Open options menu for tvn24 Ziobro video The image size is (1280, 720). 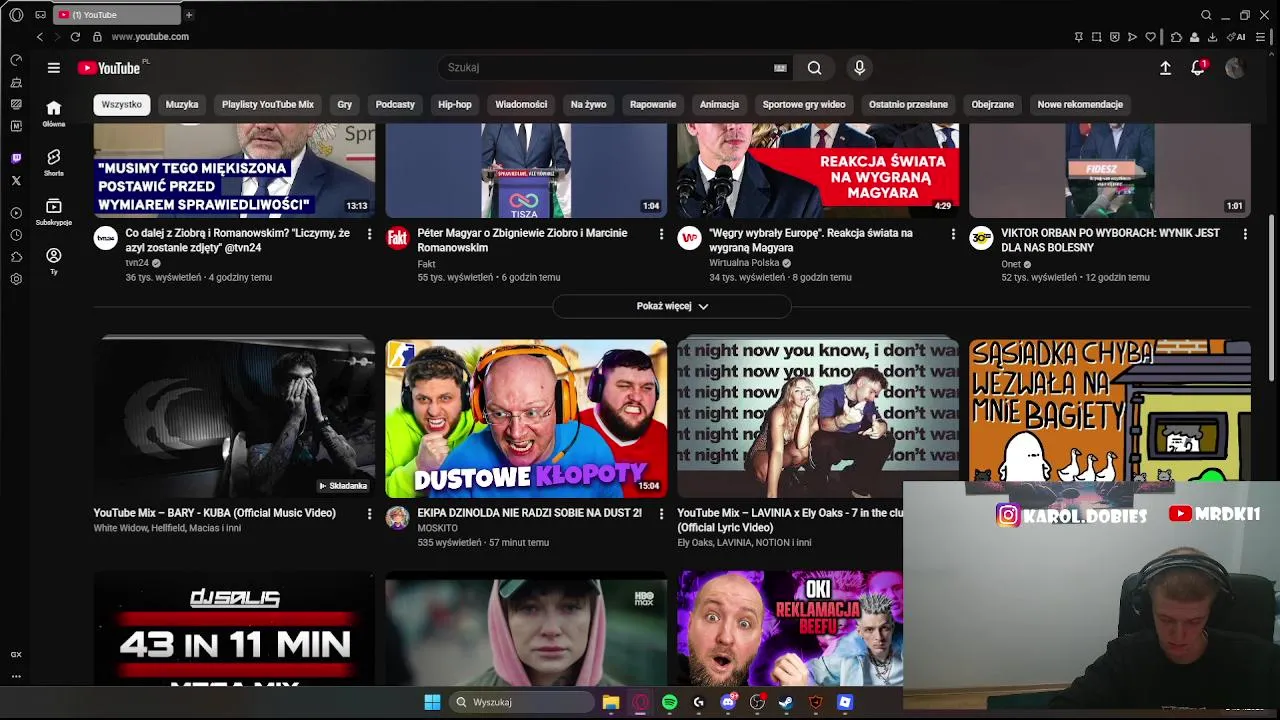369,234
